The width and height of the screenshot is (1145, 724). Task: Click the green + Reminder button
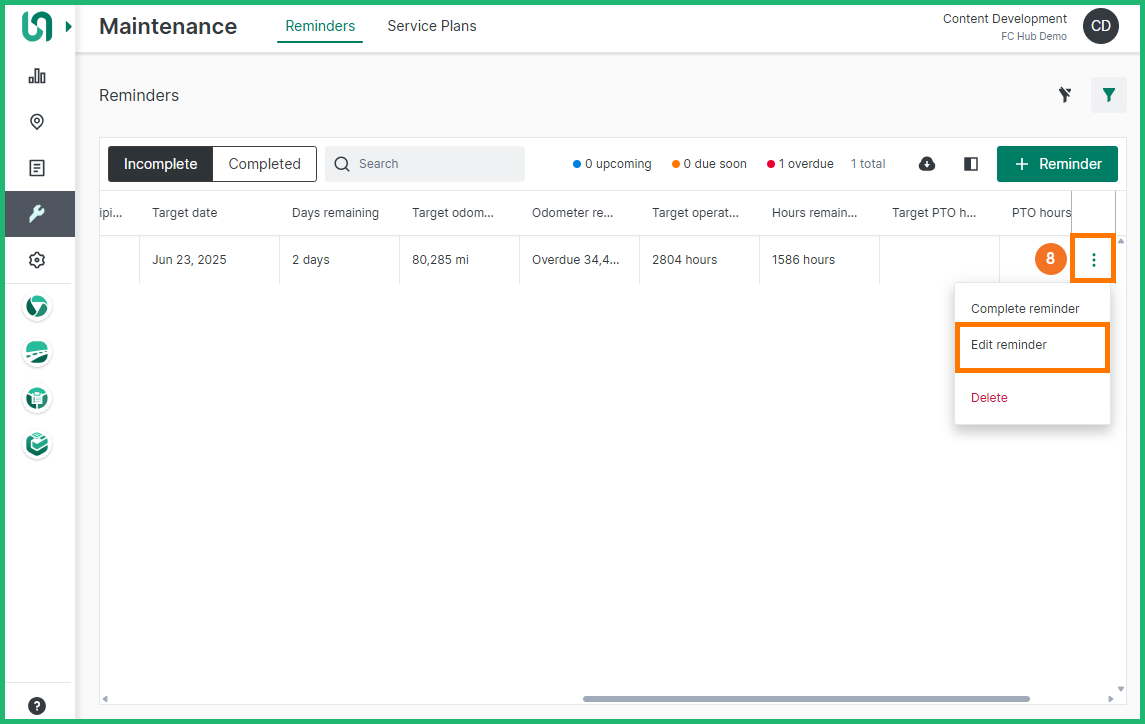click(x=1057, y=164)
